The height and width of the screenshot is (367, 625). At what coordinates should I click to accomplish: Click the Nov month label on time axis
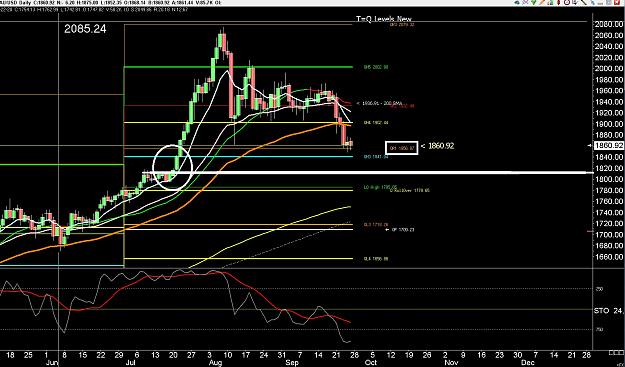[x=451, y=363]
